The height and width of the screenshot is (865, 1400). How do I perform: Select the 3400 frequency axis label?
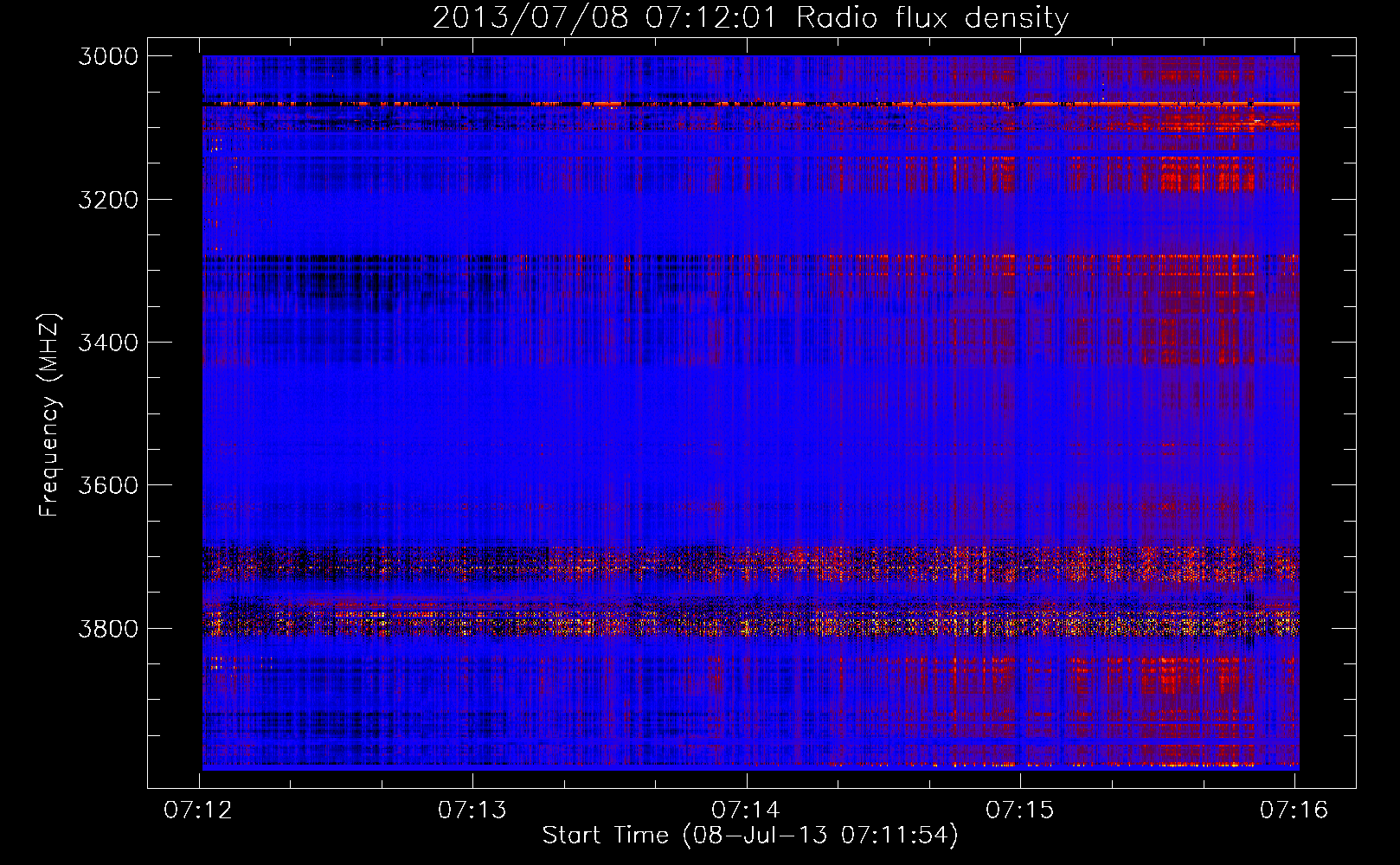click(x=108, y=343)
